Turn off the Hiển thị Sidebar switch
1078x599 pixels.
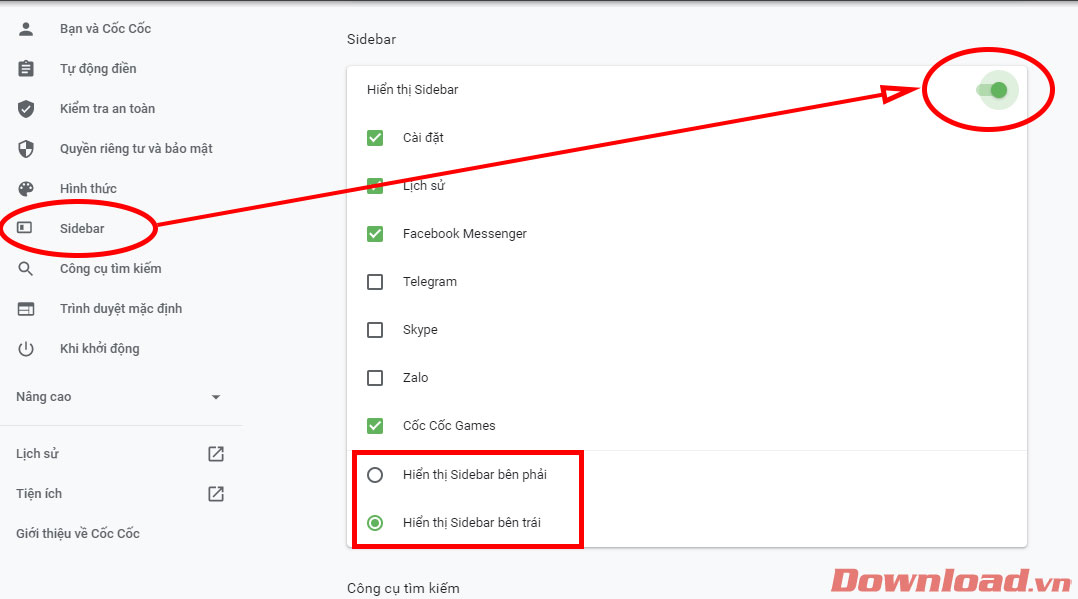992,90
